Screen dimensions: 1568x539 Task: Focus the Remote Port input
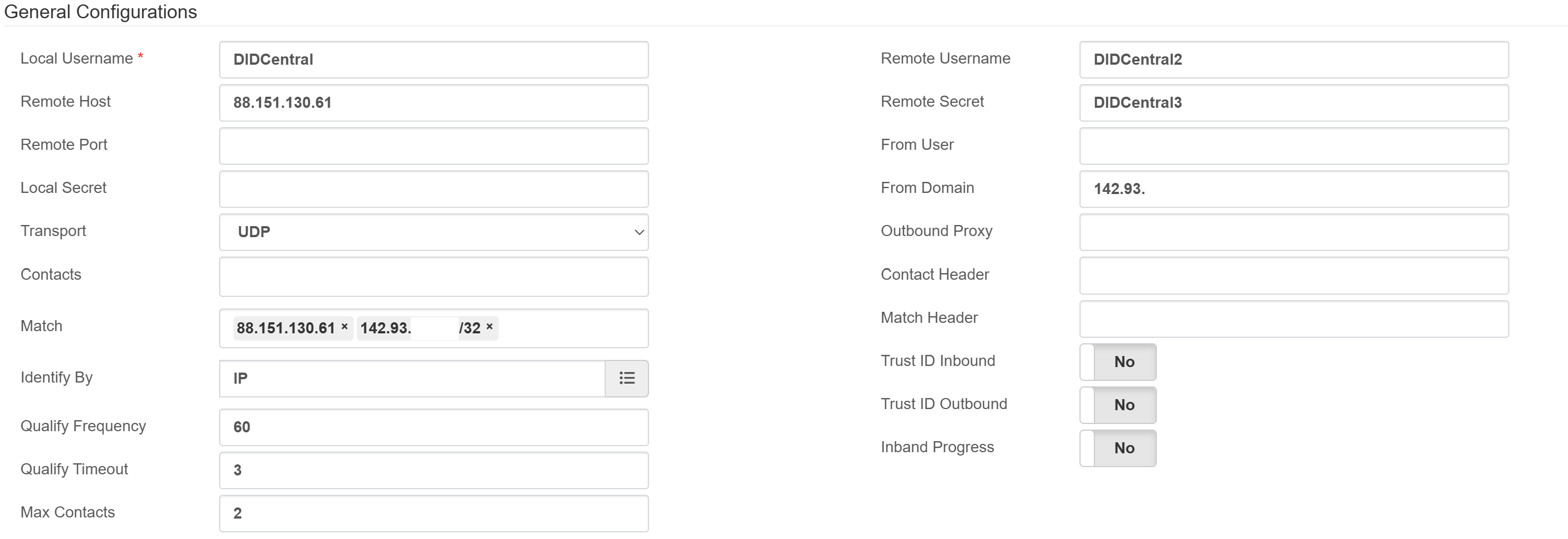pyautogui.click(x=434, y=146)
